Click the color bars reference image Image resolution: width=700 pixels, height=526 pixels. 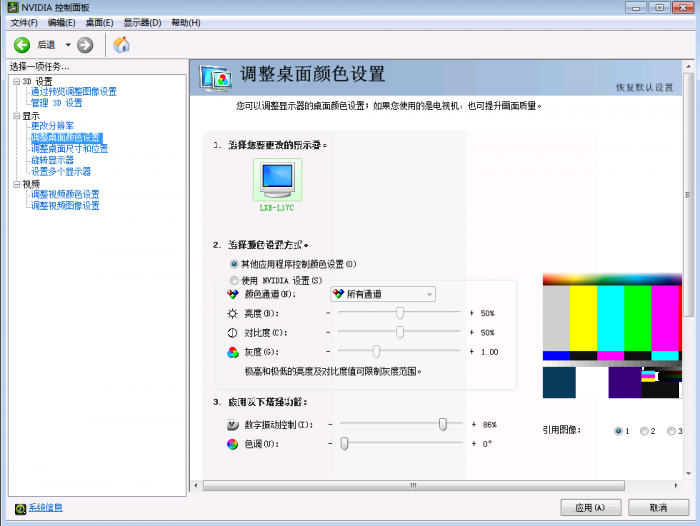point(612,336)
